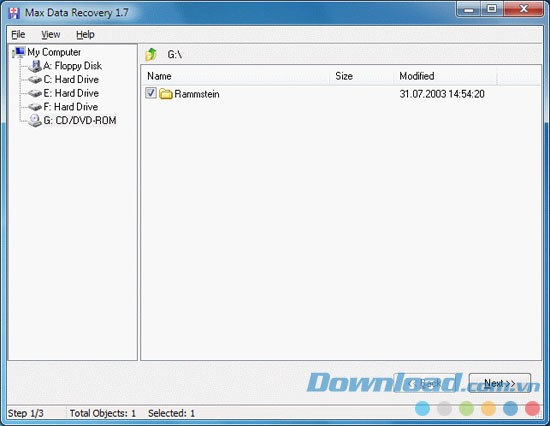The image size is (550, 426).
Task: Sort by Modified column header
Action: [445, 76]
